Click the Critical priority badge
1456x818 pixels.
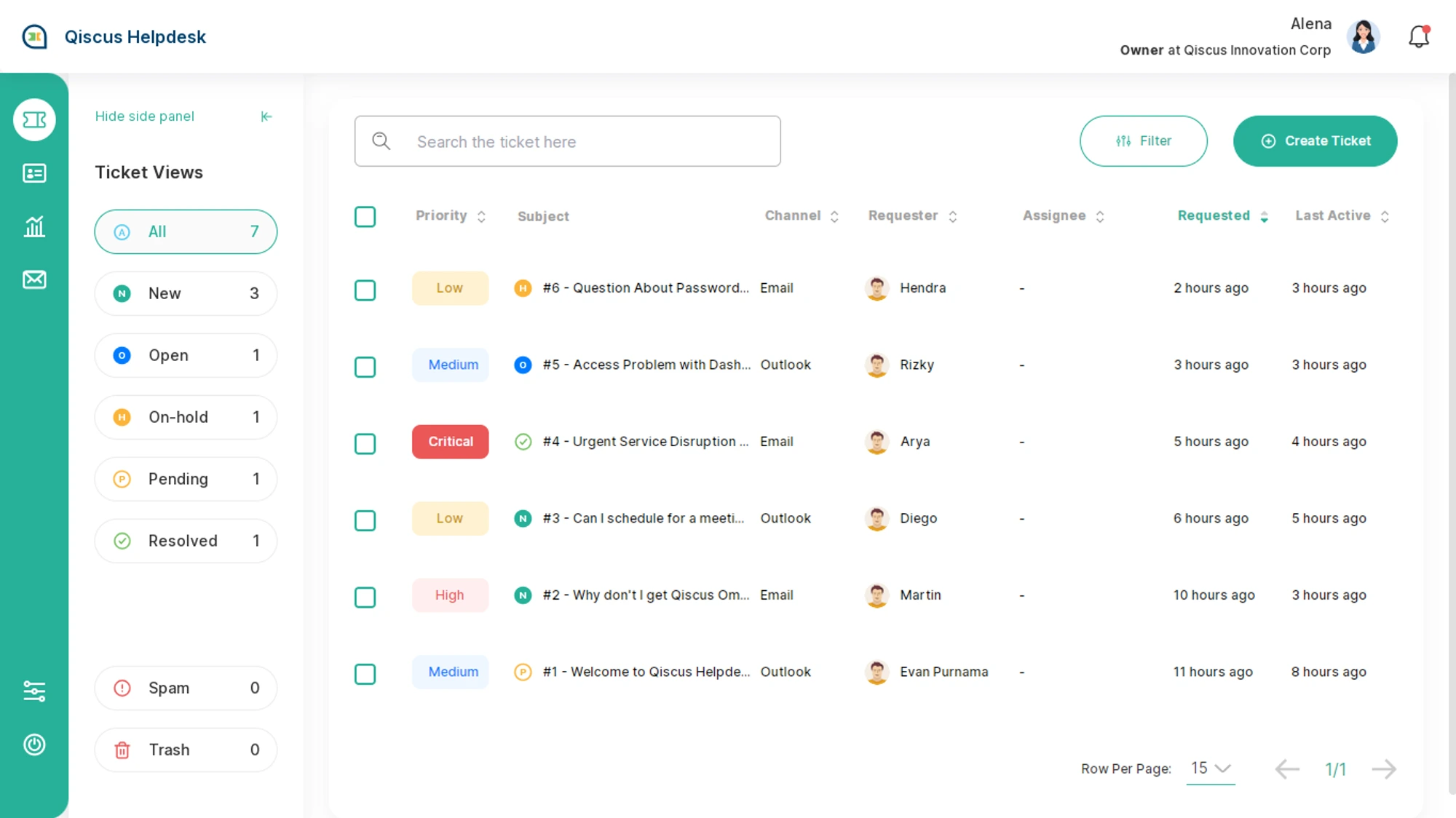pyautogui.click(x=450, y=442)
